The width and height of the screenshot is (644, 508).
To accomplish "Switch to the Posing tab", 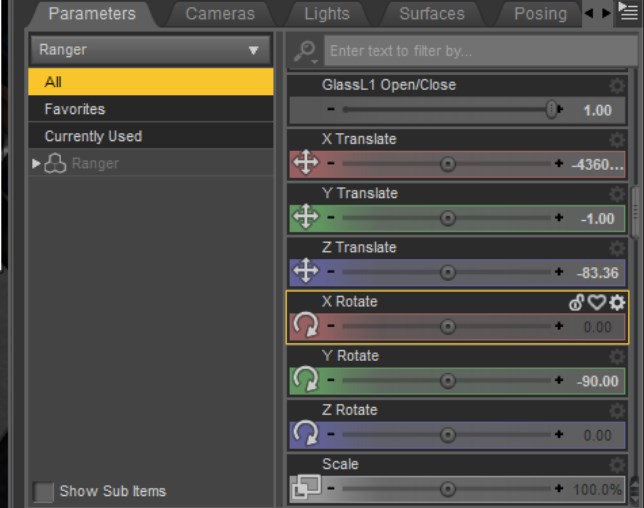I will point(540,14).
